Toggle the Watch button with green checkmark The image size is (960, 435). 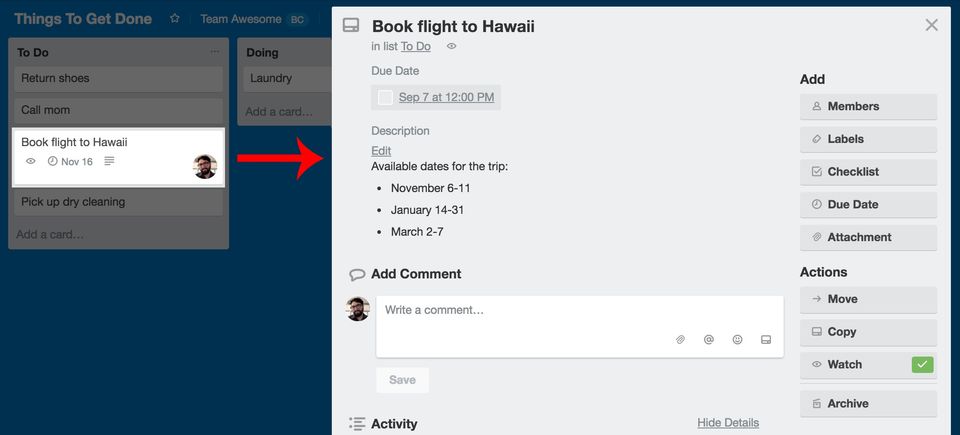(868, 365)
